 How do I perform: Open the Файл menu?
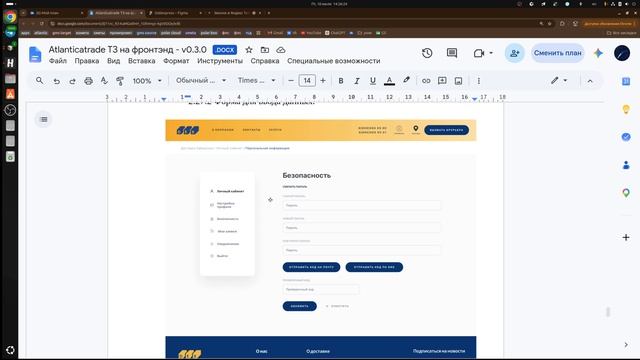click(58, 61)
